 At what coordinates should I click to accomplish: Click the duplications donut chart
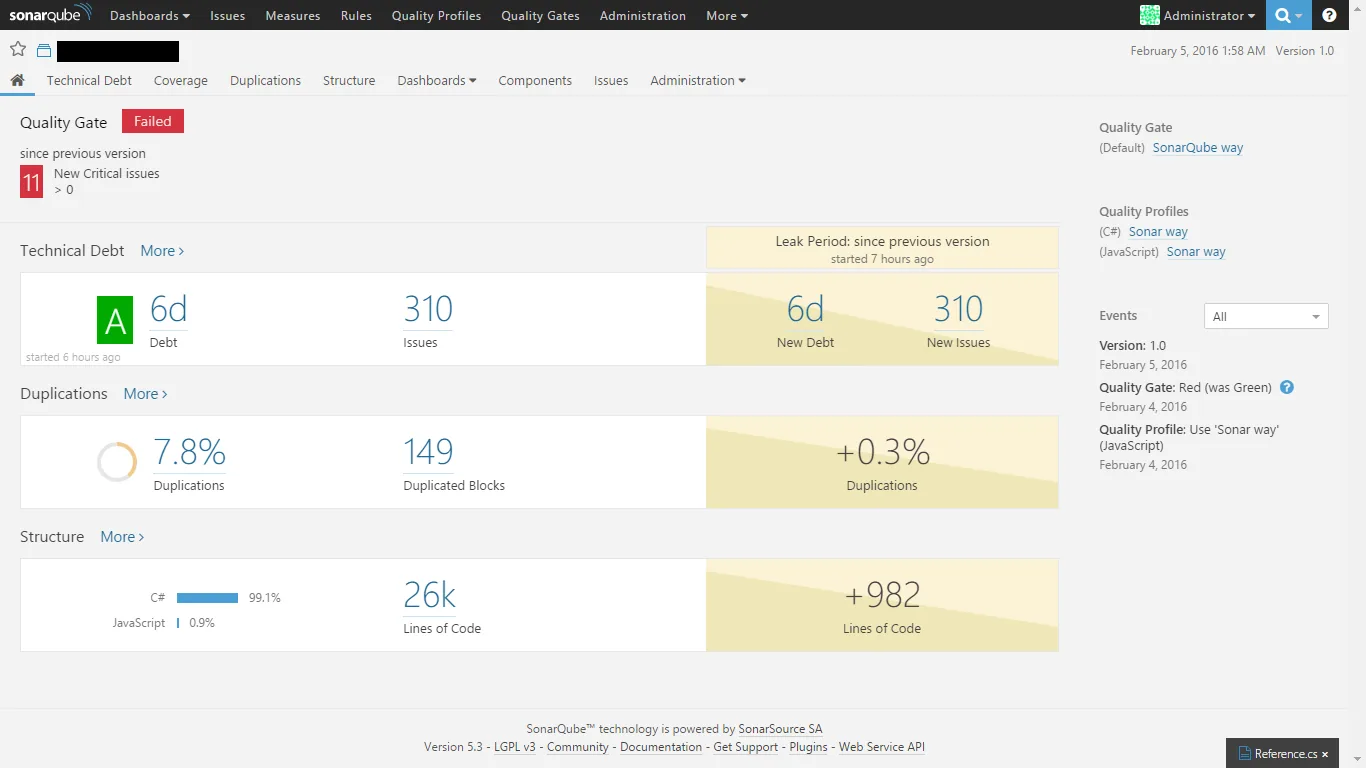(x=117, y=462)
